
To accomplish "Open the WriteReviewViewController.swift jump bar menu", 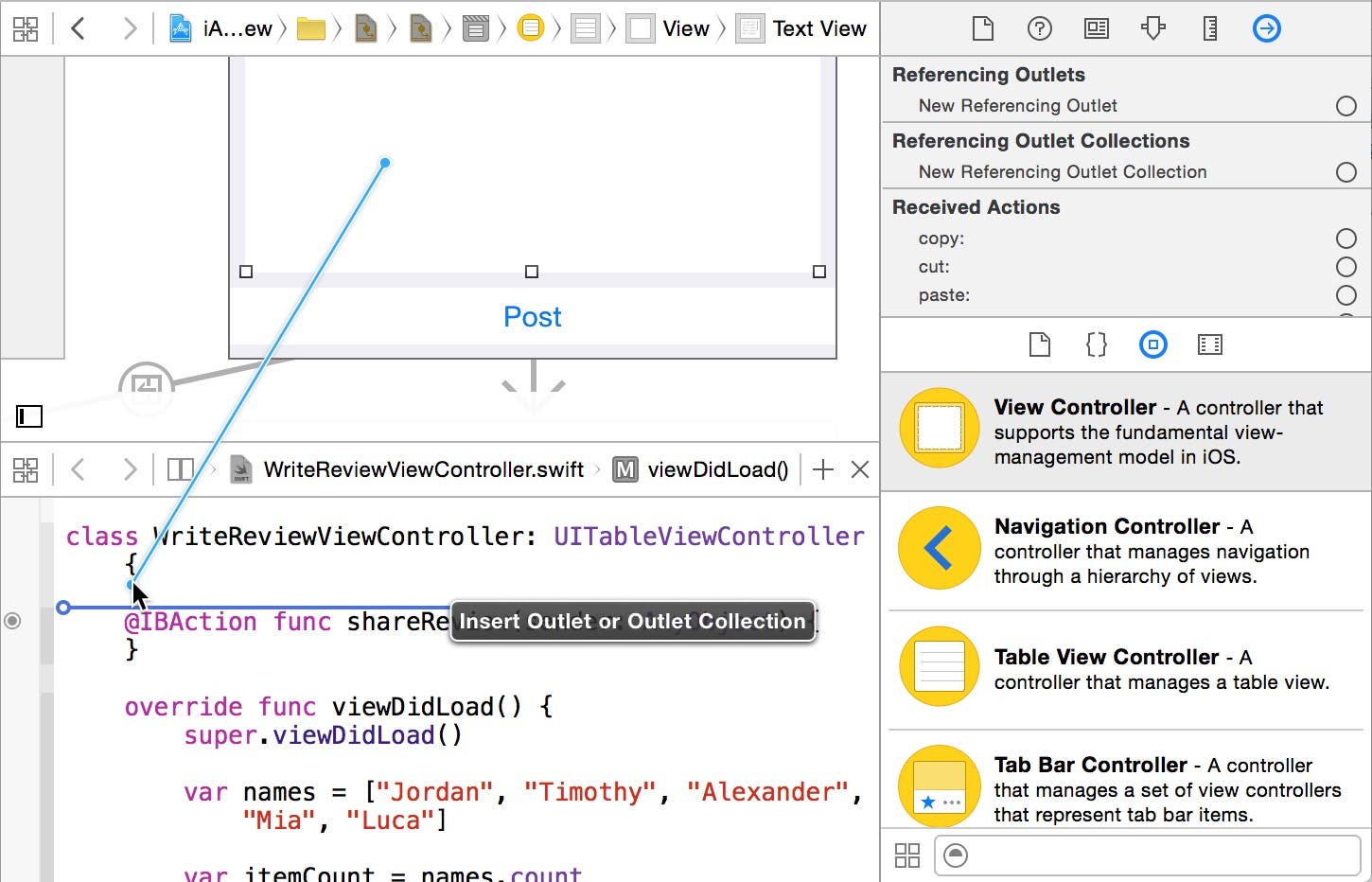I will 423,469.
